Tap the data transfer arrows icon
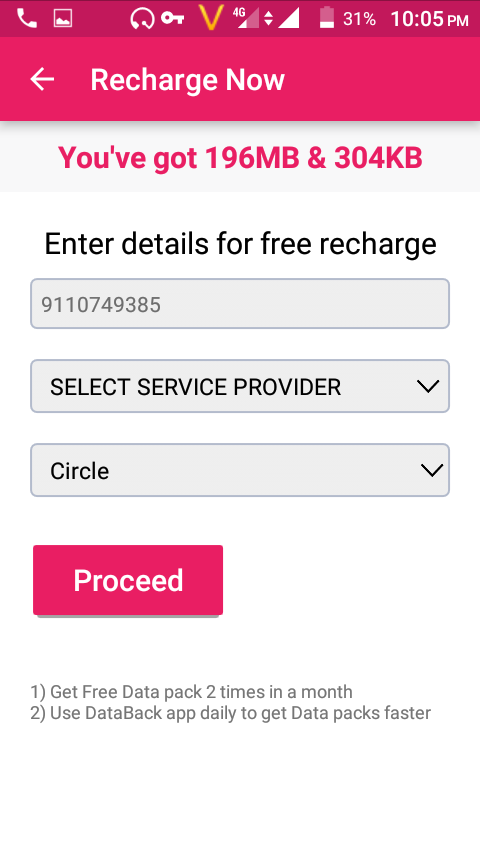 click(268, 19)
